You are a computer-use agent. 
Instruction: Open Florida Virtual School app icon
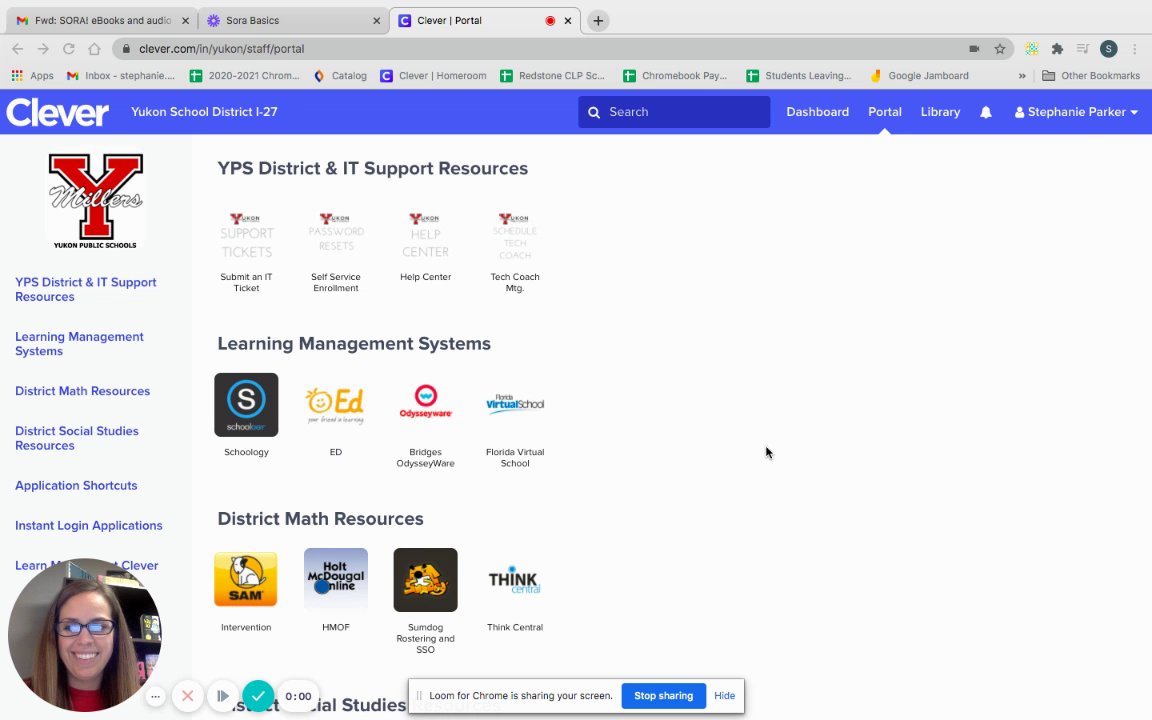coord(515,405)
